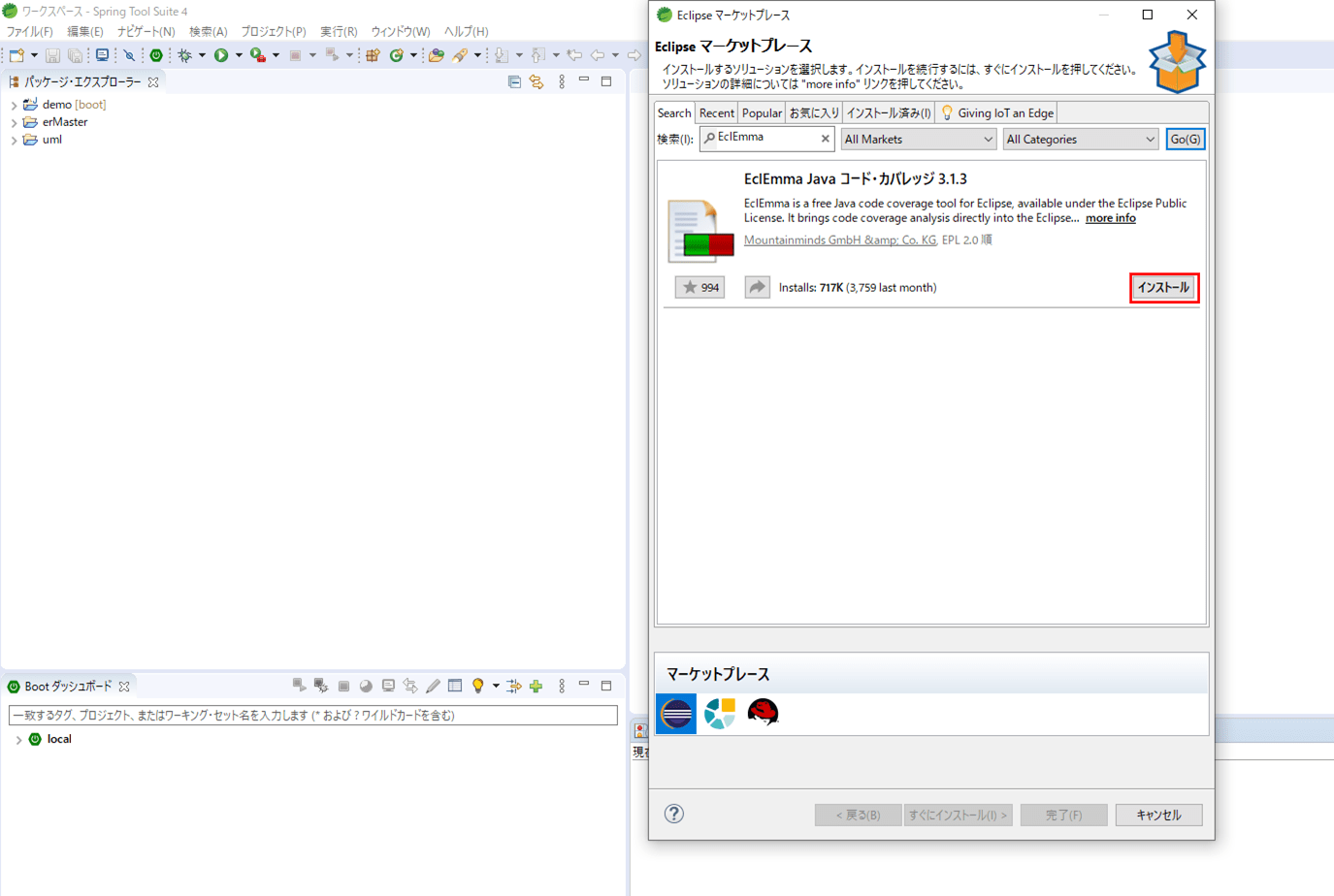Select the Eclipse Marketplace catalog icon
Viewport: 1334px width, 896px height.
pos(676,714)
